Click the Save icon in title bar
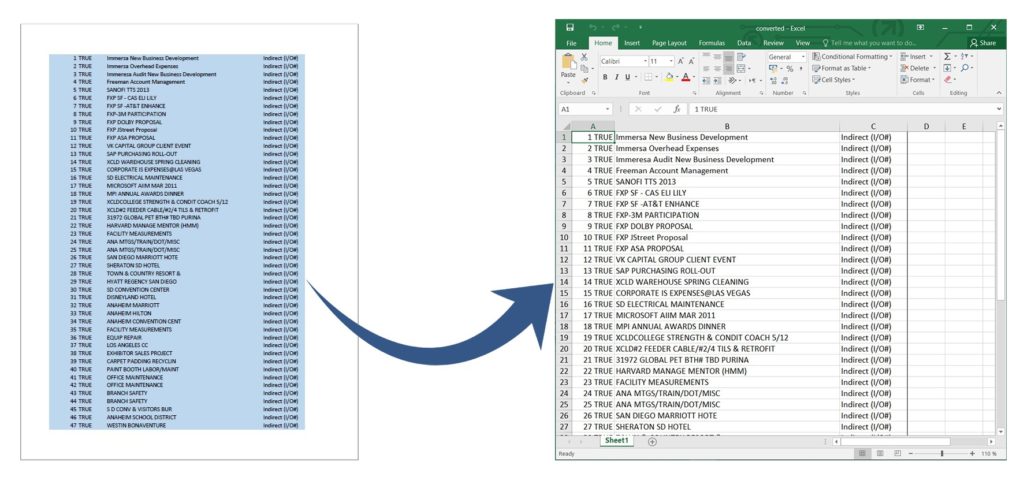1024x484 pixels. (569, 27)
